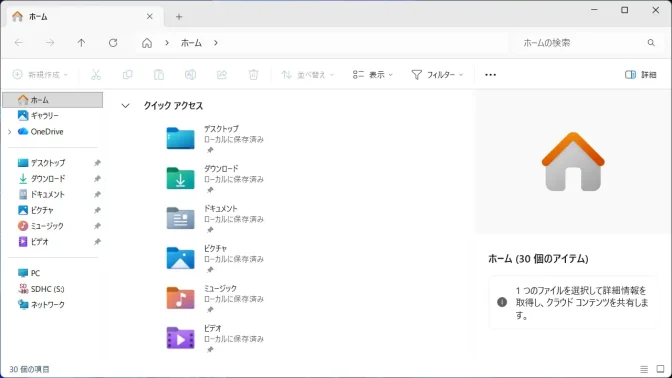
Task: Refresh the current view
Action: click(x=113, y=42)
